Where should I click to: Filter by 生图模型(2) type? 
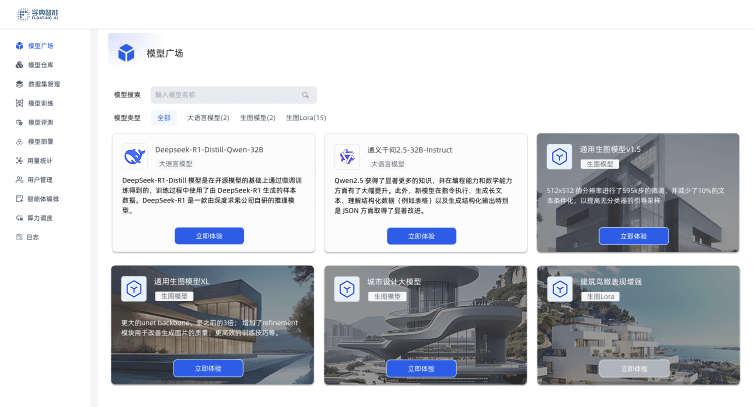(x=257, y=118)
